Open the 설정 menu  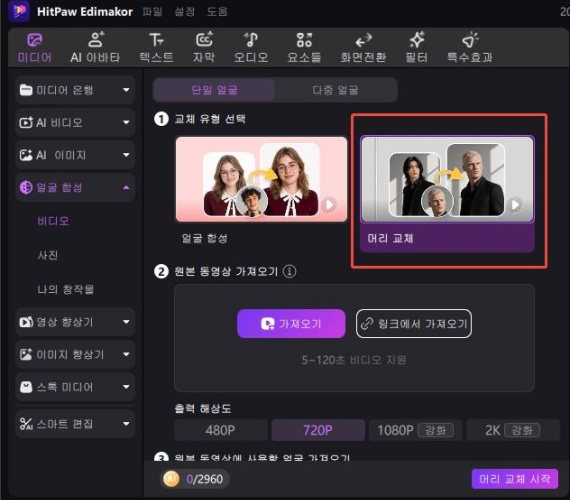(185, 12)
